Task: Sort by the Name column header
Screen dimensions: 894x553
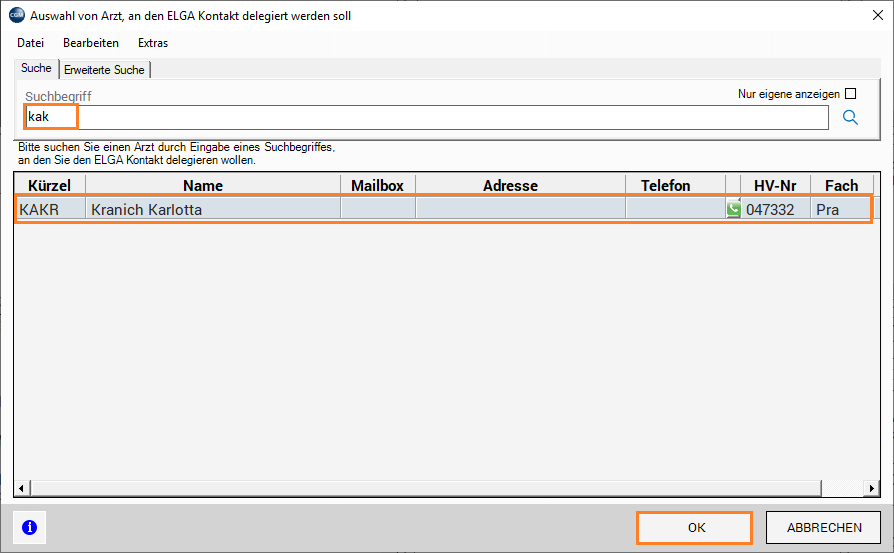Action: point(203,185)
